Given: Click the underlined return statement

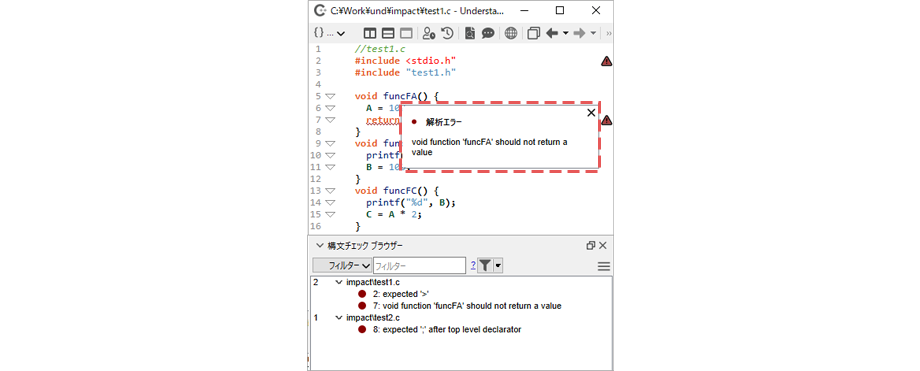Looking at the screenshot, I should click(x=383, y=120).
